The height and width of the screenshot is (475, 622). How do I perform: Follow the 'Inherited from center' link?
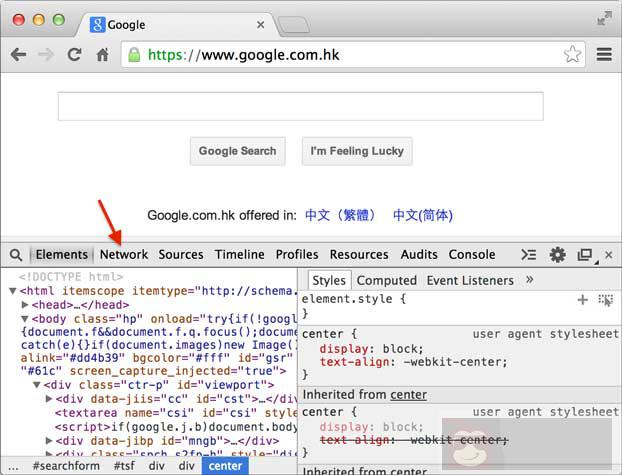[x=409, y=395]
